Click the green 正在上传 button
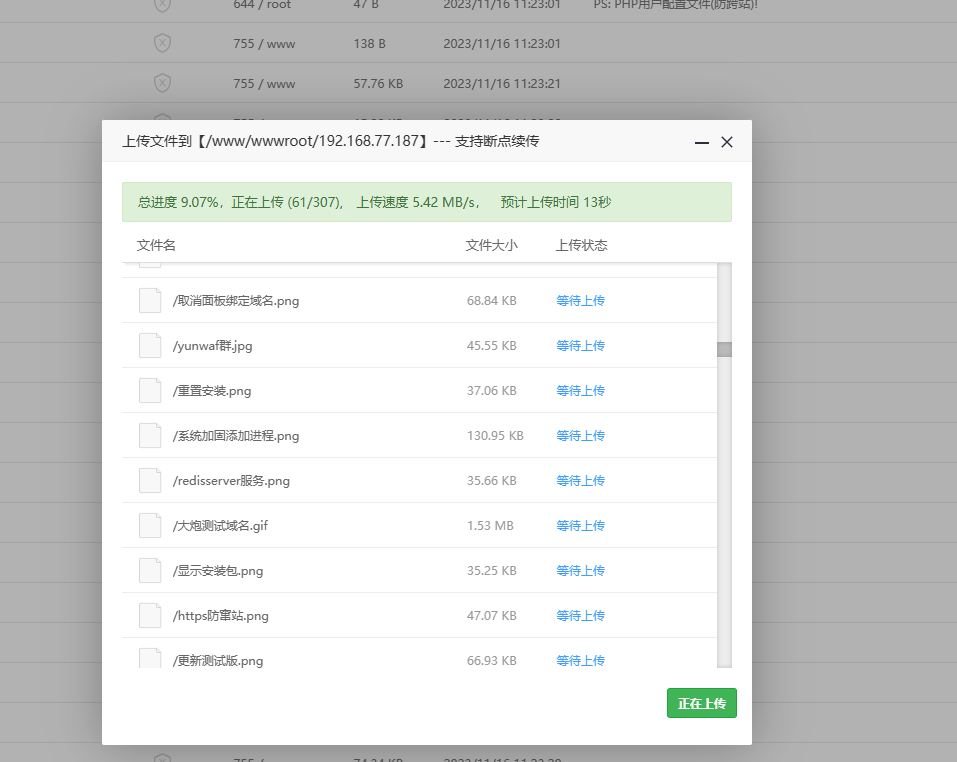This screenshot has height=762, width=957. (701, 703)
